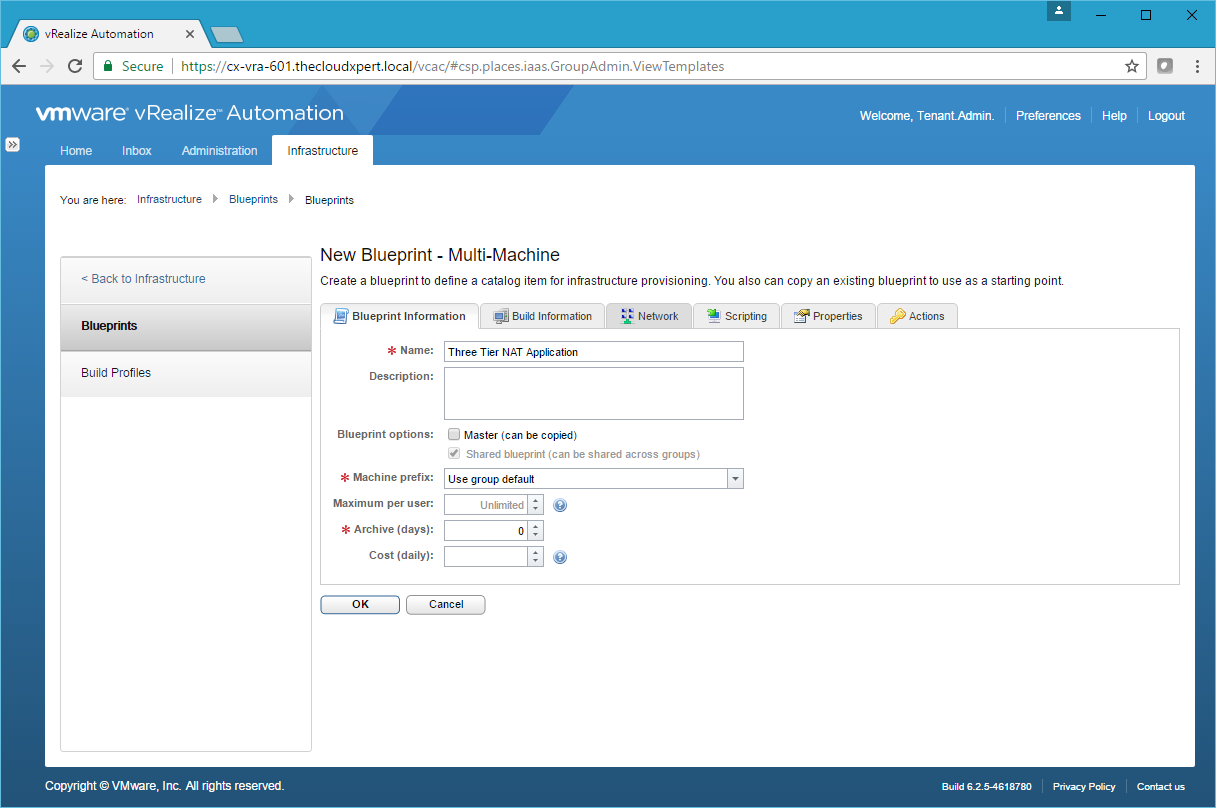Open the Machine prefix dropdown
The height and width of the screenshot is (808, 1216).
click(x=735, y=479)
